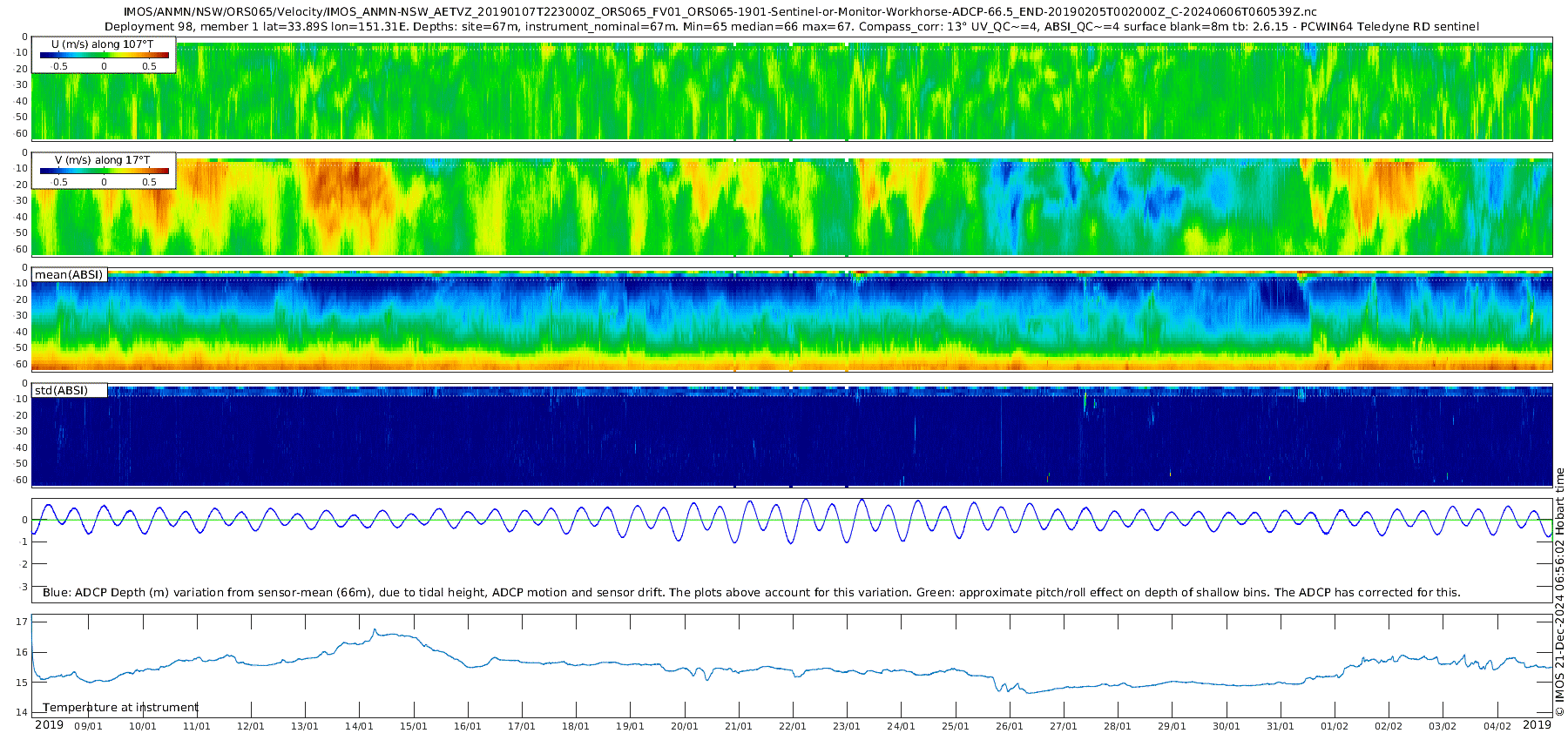Screen dimensions: 1568x740
Task: Click the 'mean(ABSI)' panel label
Action: pos(69,274)
